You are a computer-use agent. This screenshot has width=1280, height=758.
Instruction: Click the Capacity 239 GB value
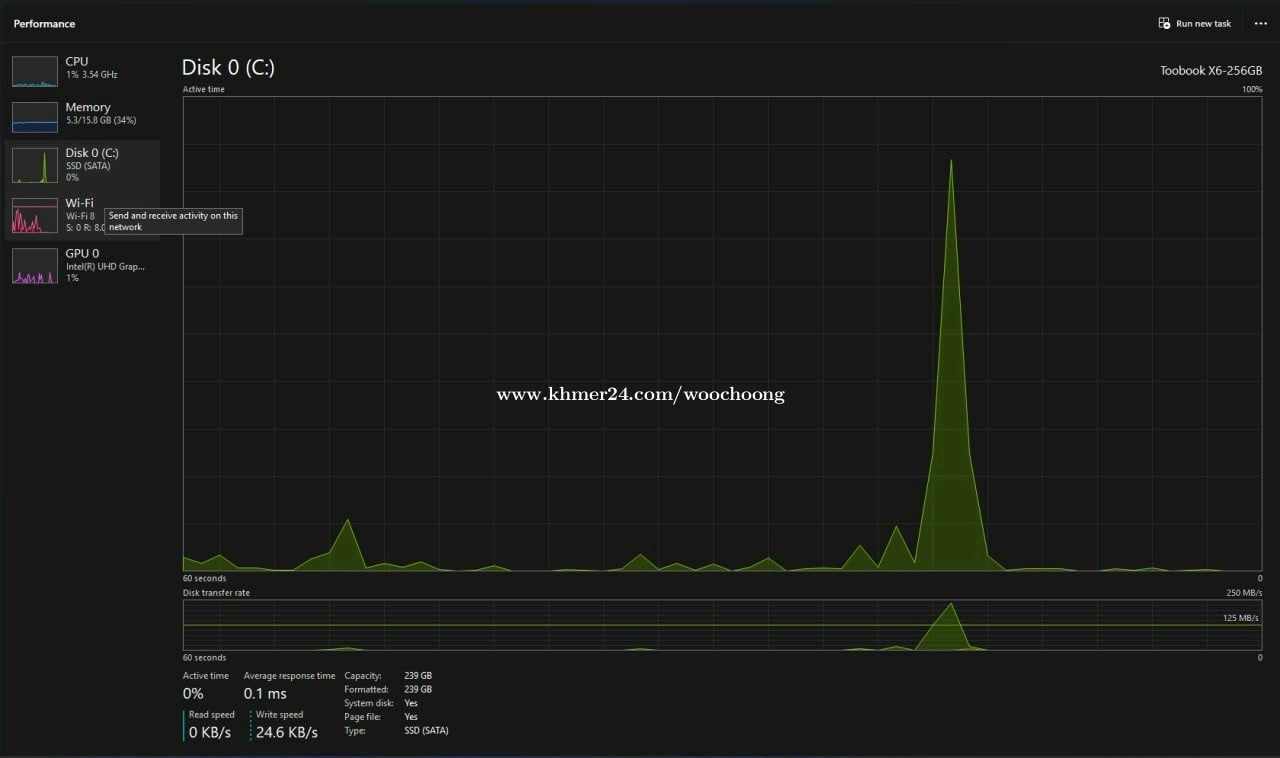418,676
